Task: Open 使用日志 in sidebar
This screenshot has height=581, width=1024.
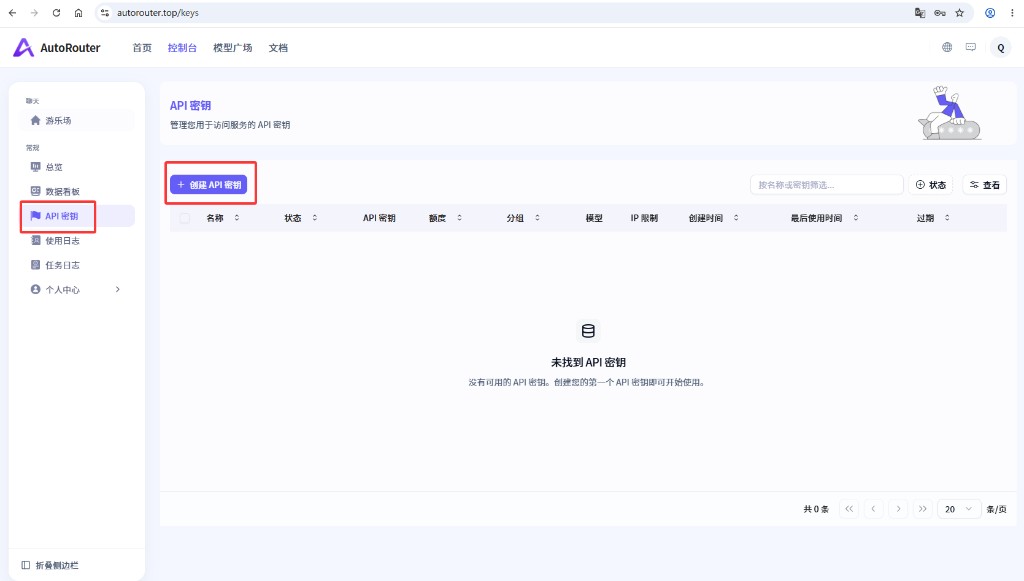Action: [x=77, y=241]
